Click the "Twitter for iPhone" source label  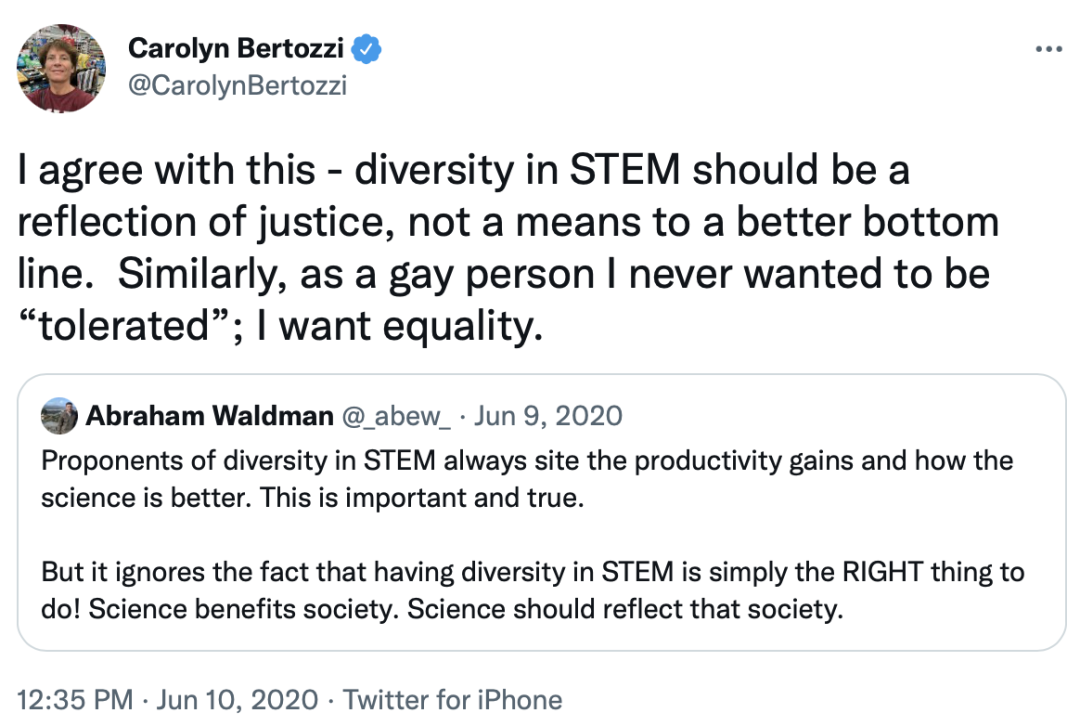pos(453,700)
